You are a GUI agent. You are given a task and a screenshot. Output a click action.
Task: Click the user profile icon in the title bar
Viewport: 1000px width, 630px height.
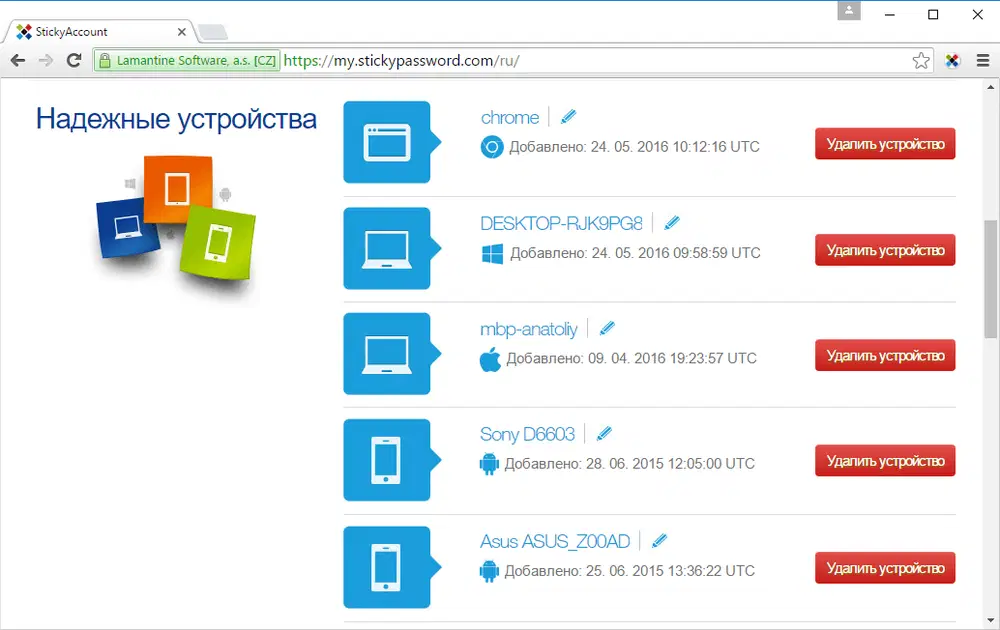pyautogui.click(x=849, y=12)
